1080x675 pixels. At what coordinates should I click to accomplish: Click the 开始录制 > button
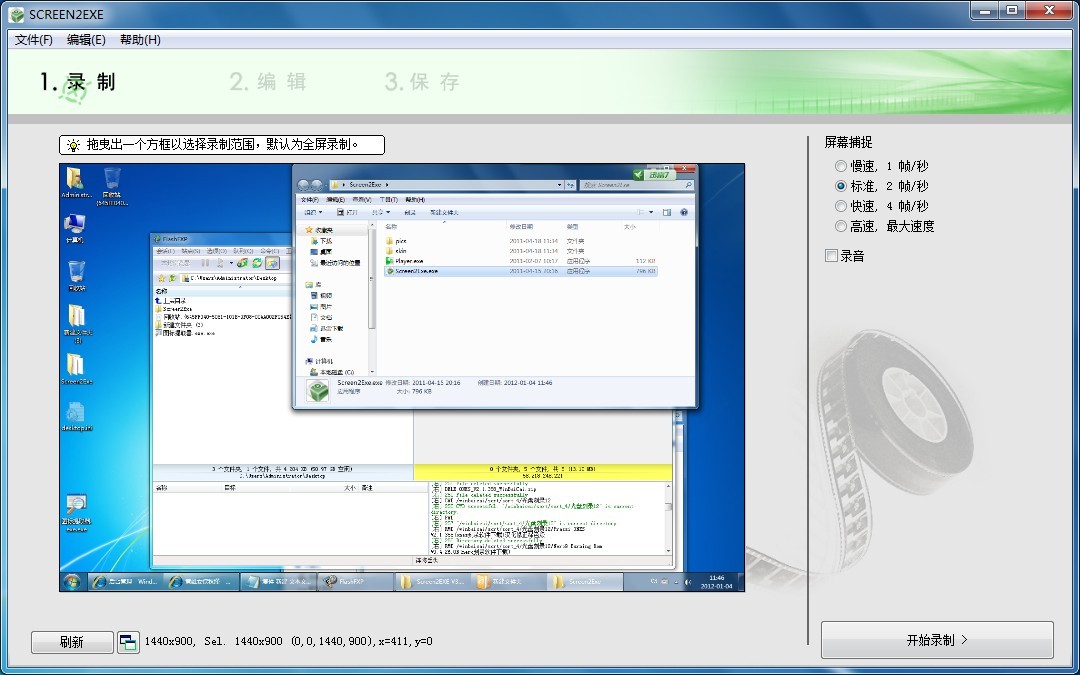pyautogui.click(x=937, y=640)
